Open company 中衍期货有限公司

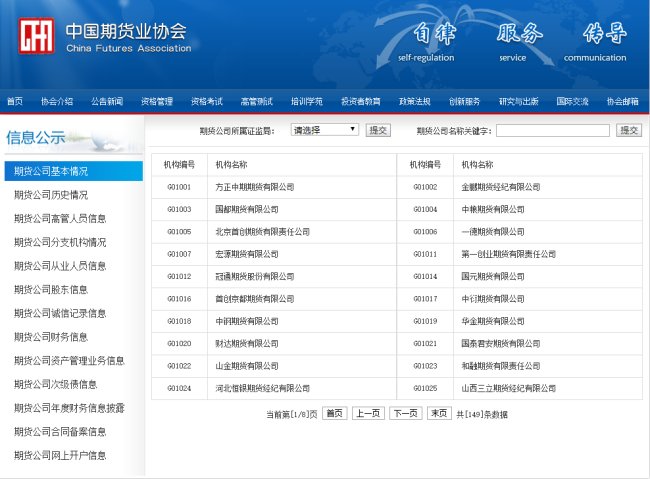[x=493, y=299]
